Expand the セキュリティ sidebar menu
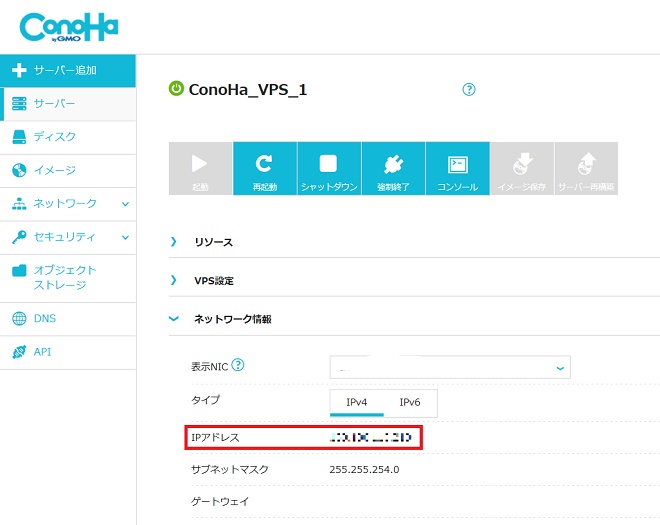The height and width of the screenshot is (525, 660). [68, 237]
